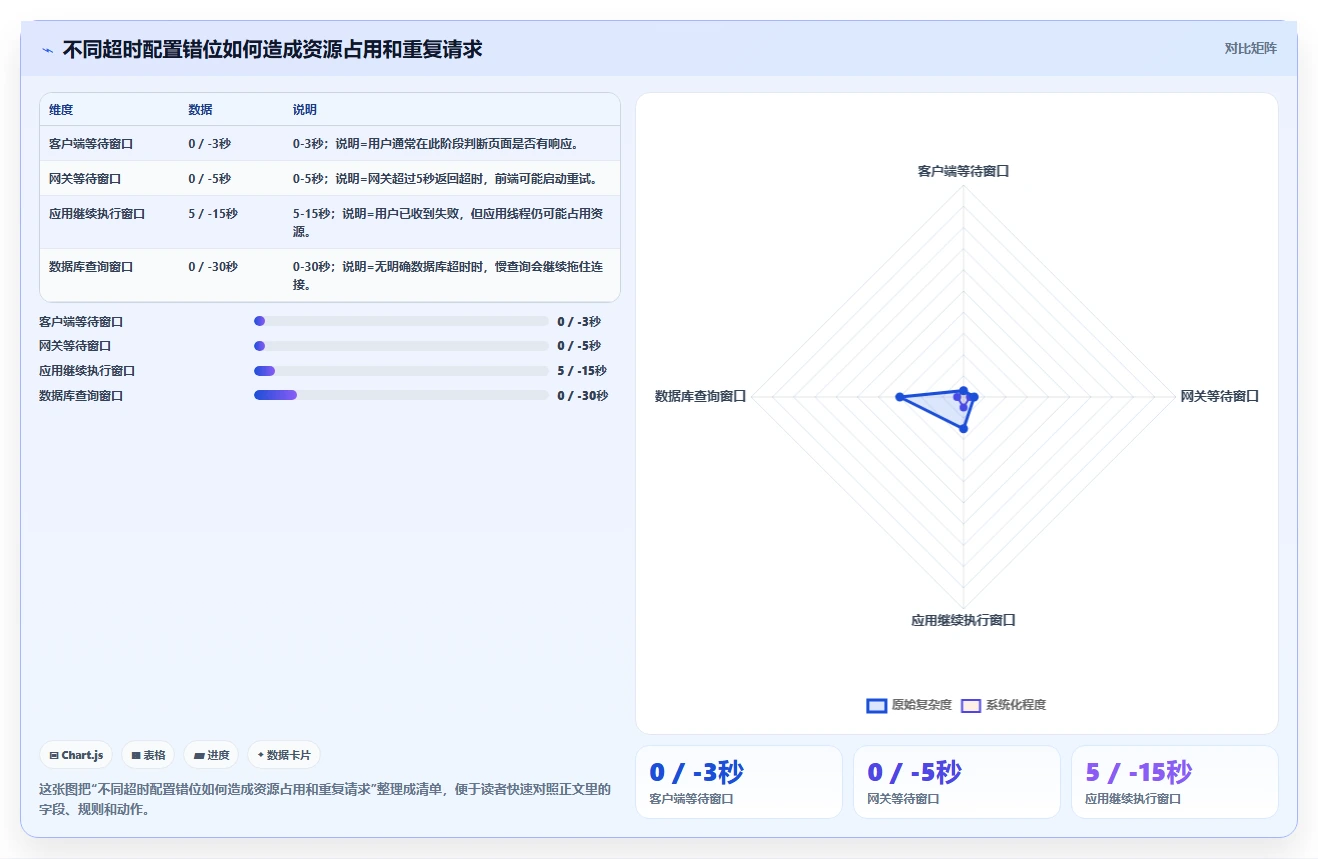Click the blue radar point on the 应用继续执行窗口 axis
Screen dimensions: 1318x859
963,429
